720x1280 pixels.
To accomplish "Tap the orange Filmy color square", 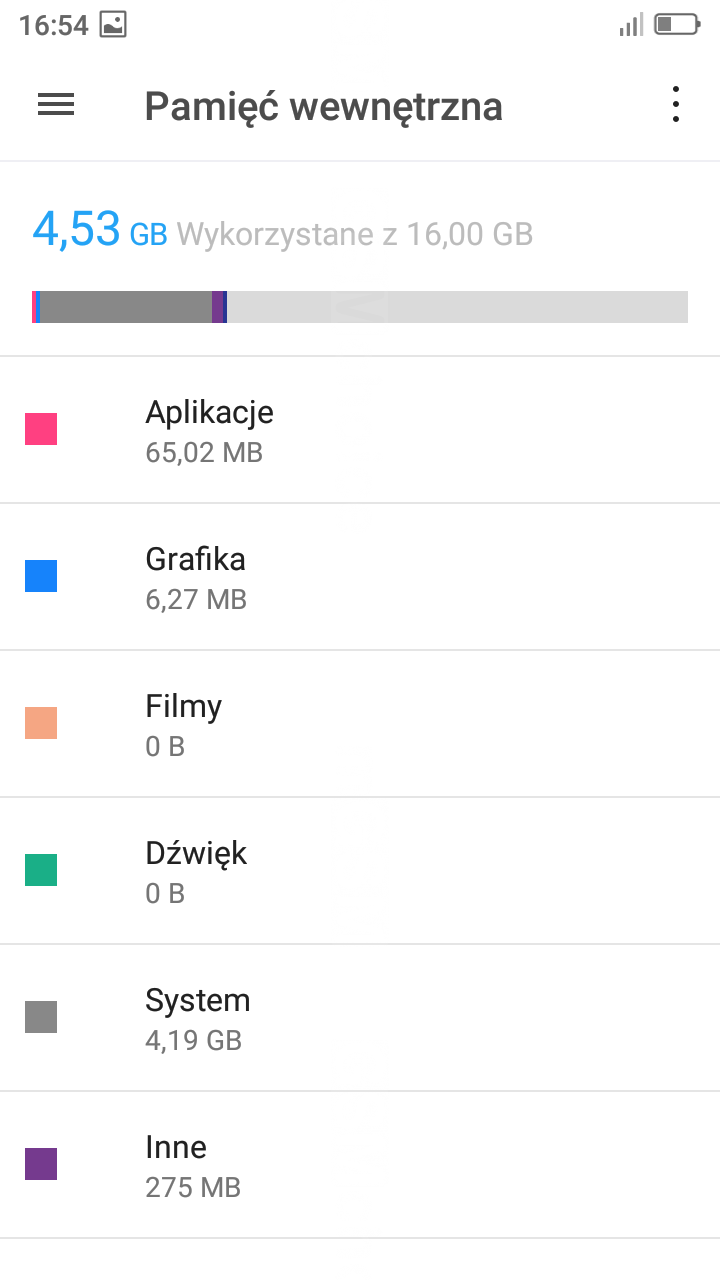I will 41,723.
